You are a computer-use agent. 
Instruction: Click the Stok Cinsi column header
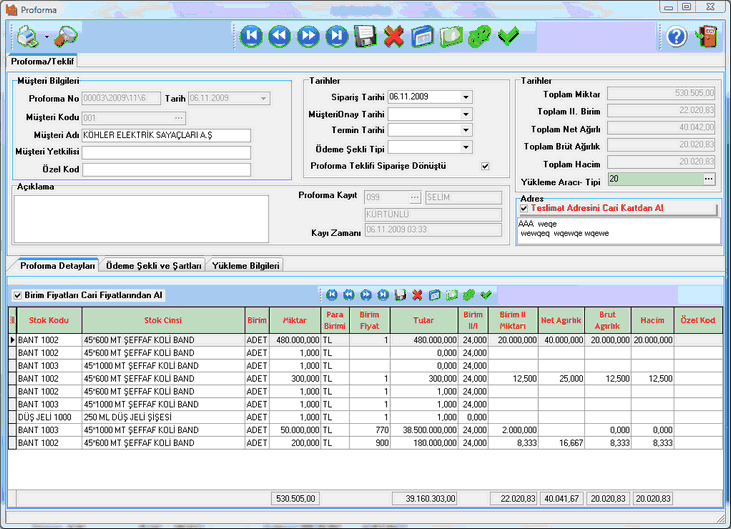163,320
